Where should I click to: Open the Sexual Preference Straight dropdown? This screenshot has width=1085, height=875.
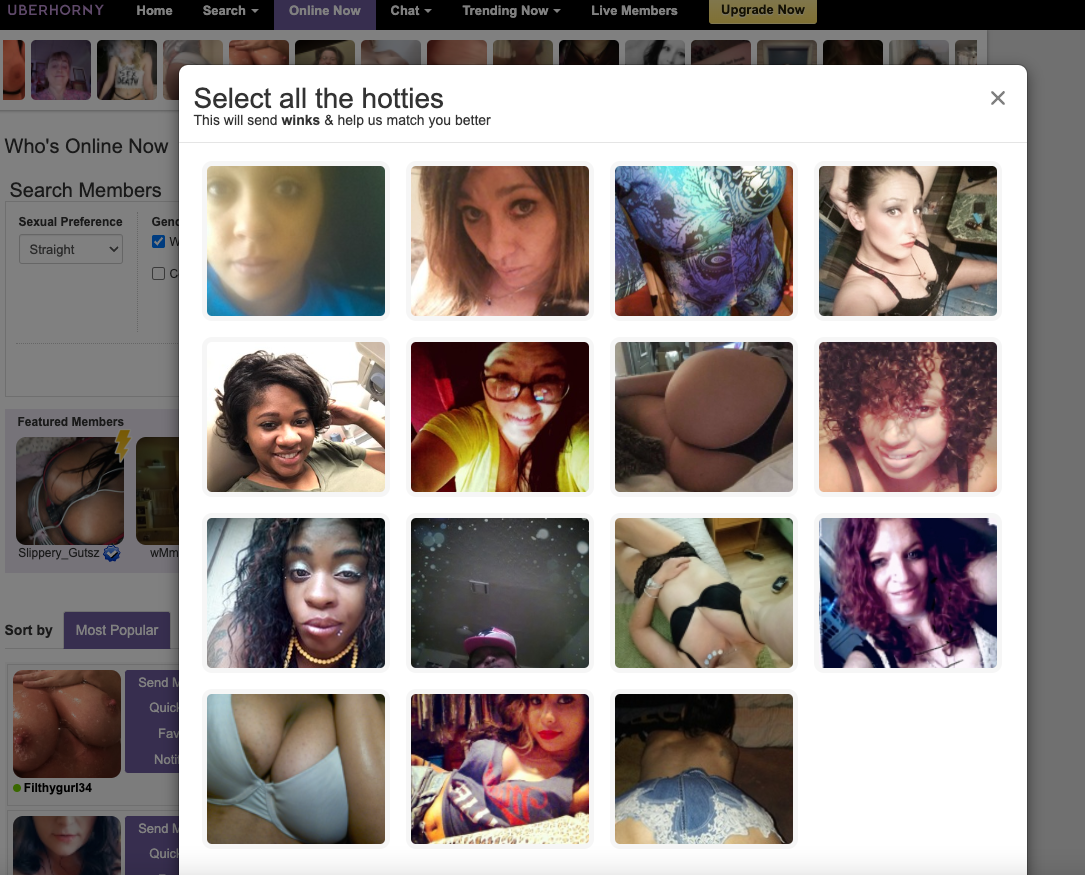71,249
